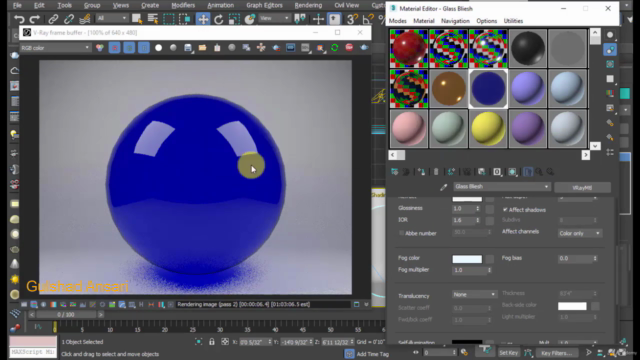Choose the Select Object tool
Viewport: 640px width, 360px height.
pyautogui.click(x=136, y=19)
